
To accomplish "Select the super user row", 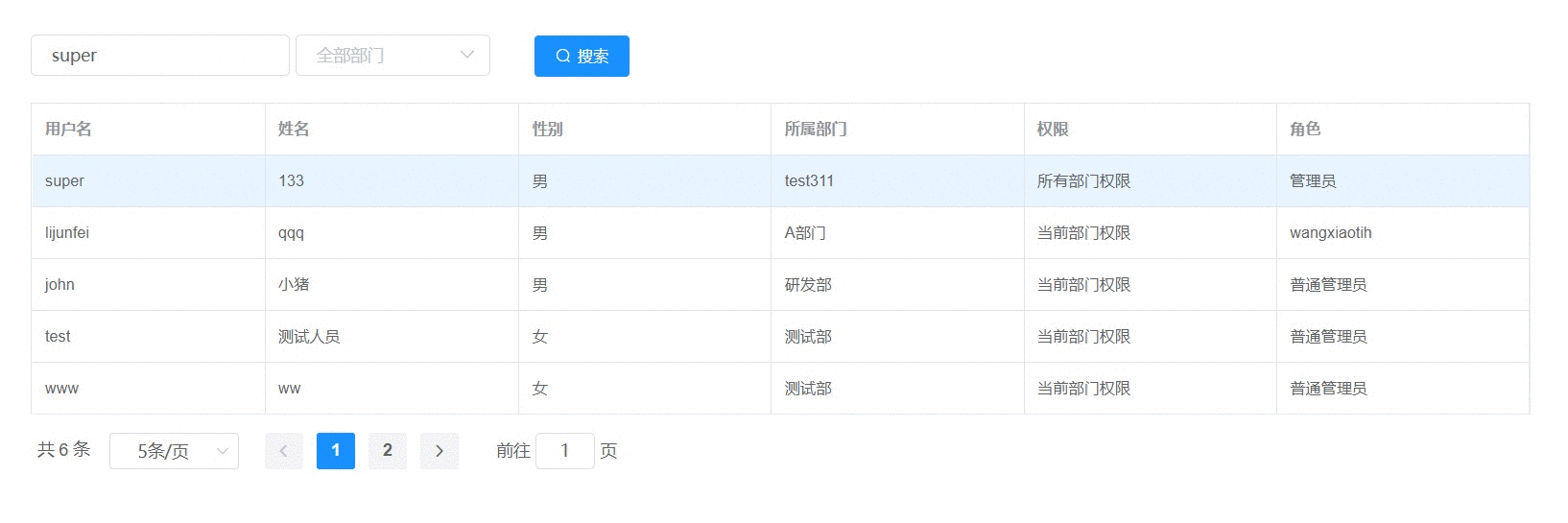I will (x=780, y=181).
